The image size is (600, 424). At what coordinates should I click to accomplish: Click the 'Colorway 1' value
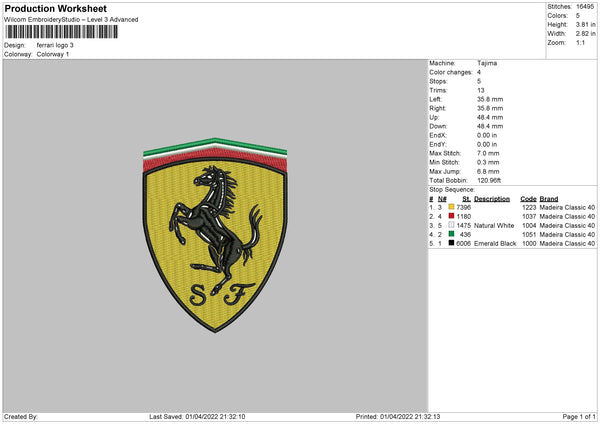click(x=53, y=54)
